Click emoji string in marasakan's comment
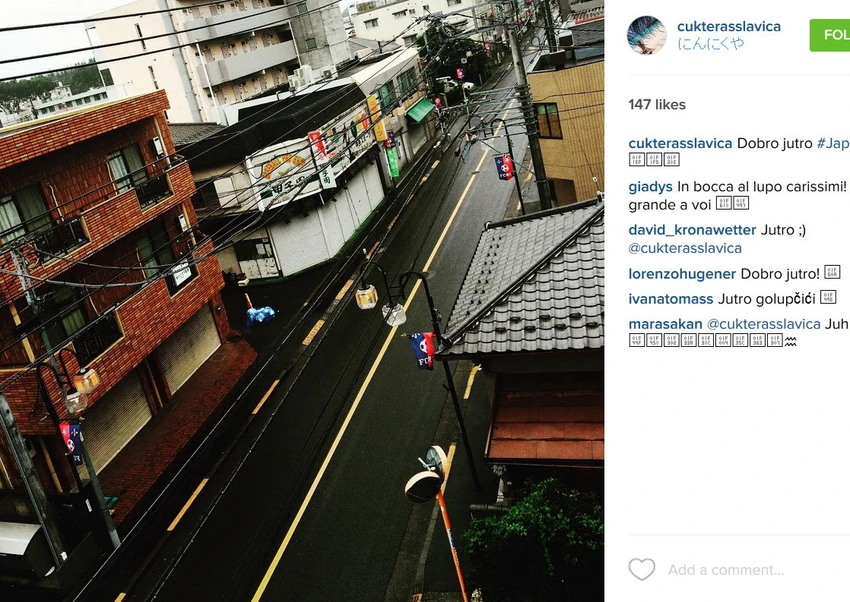 point(712,341)
